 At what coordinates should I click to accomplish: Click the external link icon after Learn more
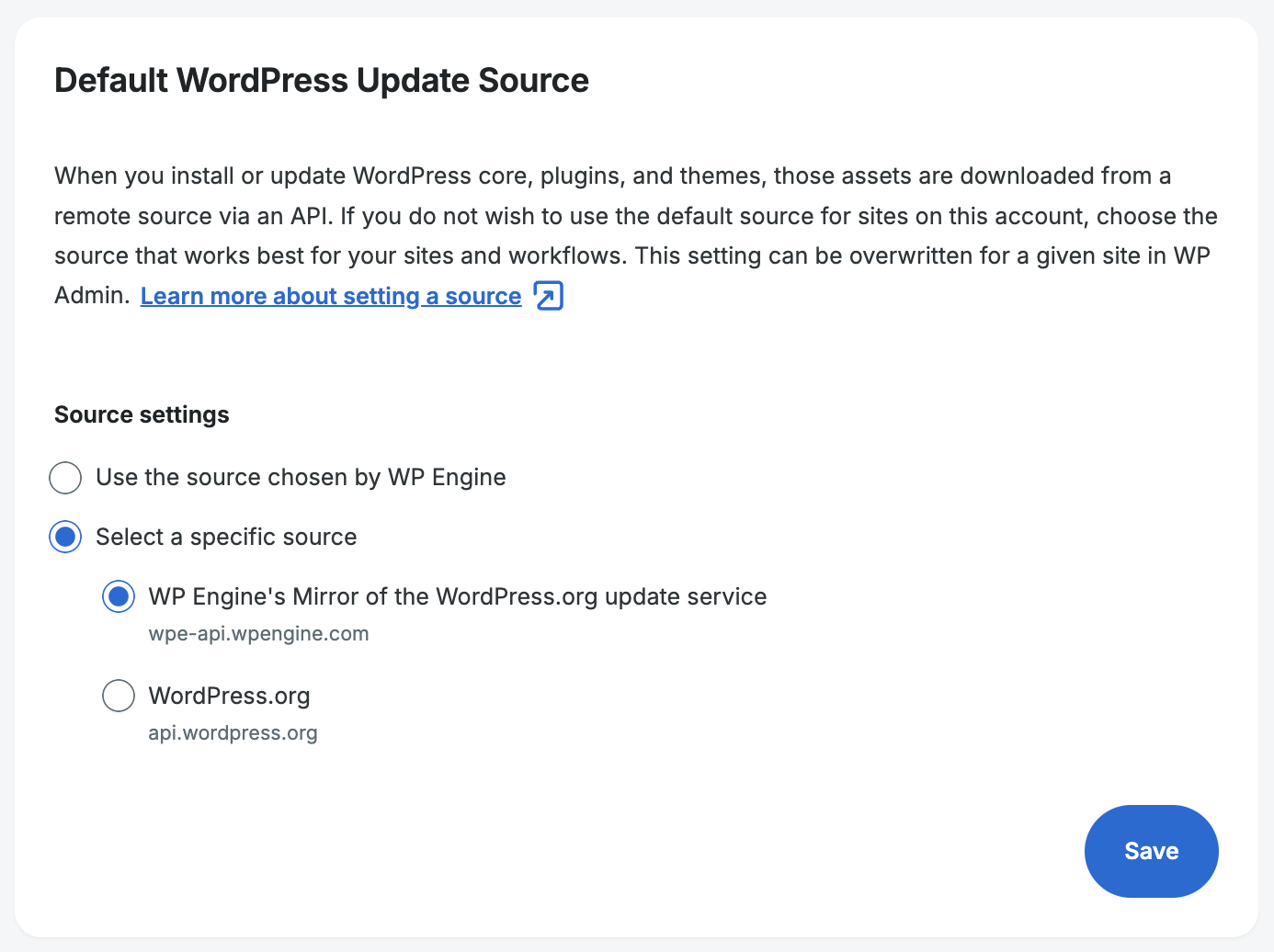(549, 296)
